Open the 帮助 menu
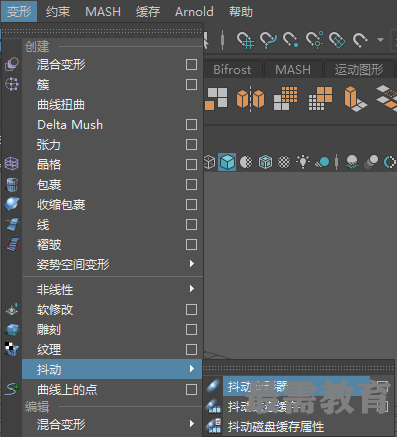Screen dimensions: 397x437 point(241,12)
